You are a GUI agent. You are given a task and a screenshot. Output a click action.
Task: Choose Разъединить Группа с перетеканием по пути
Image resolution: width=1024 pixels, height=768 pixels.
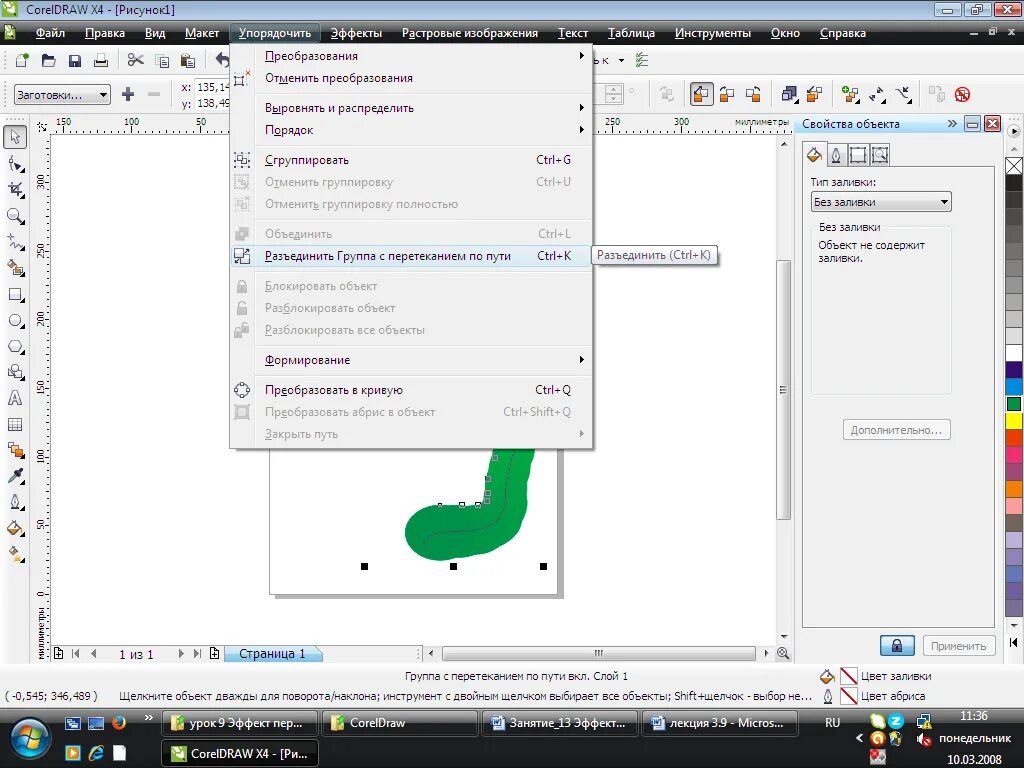411,256
